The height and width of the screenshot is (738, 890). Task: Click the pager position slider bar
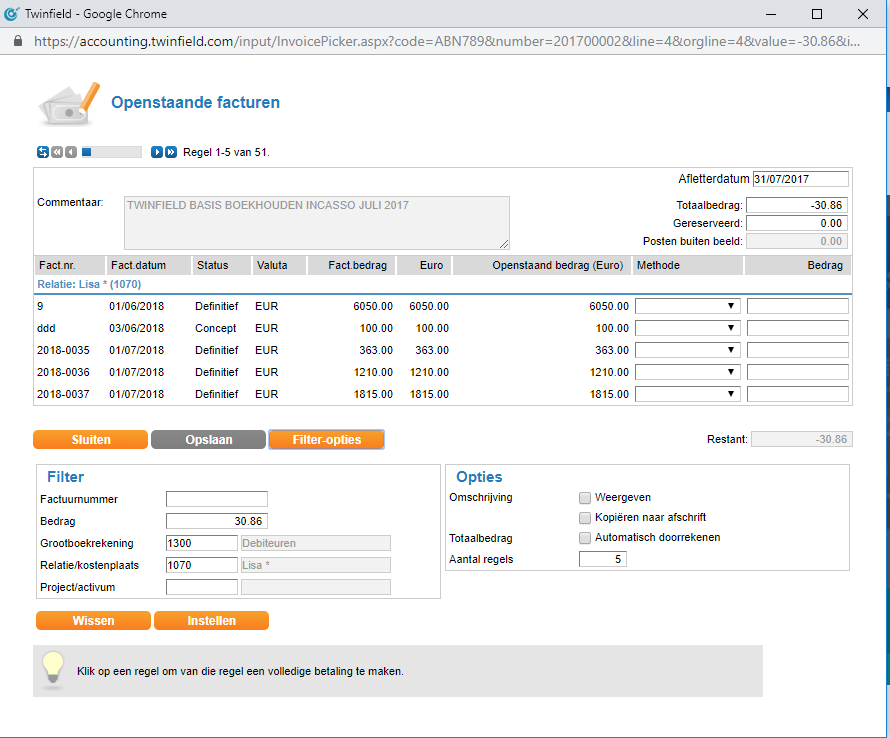(x=111, y=152)
